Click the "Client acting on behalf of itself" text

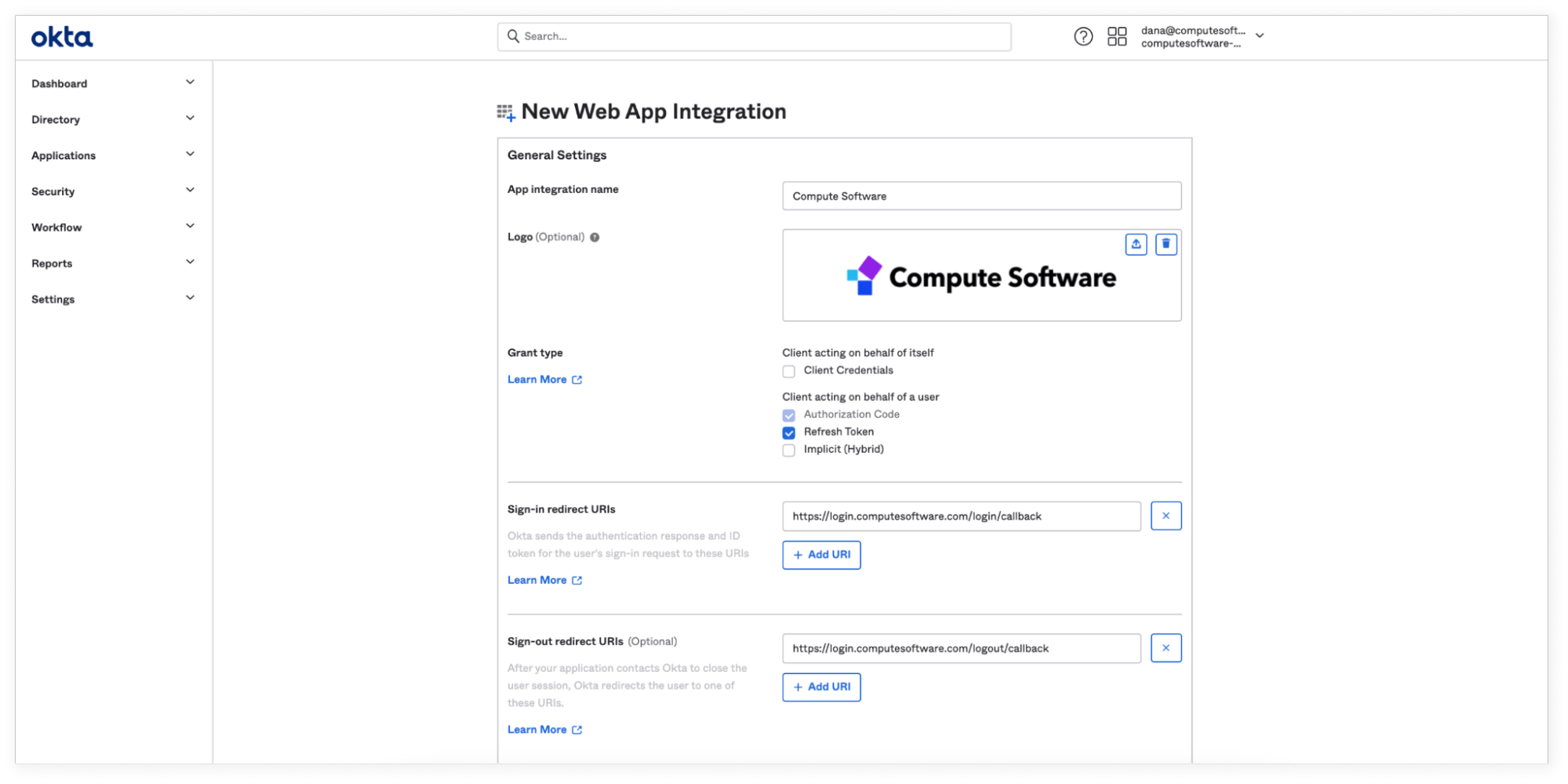tap(858, 353)
